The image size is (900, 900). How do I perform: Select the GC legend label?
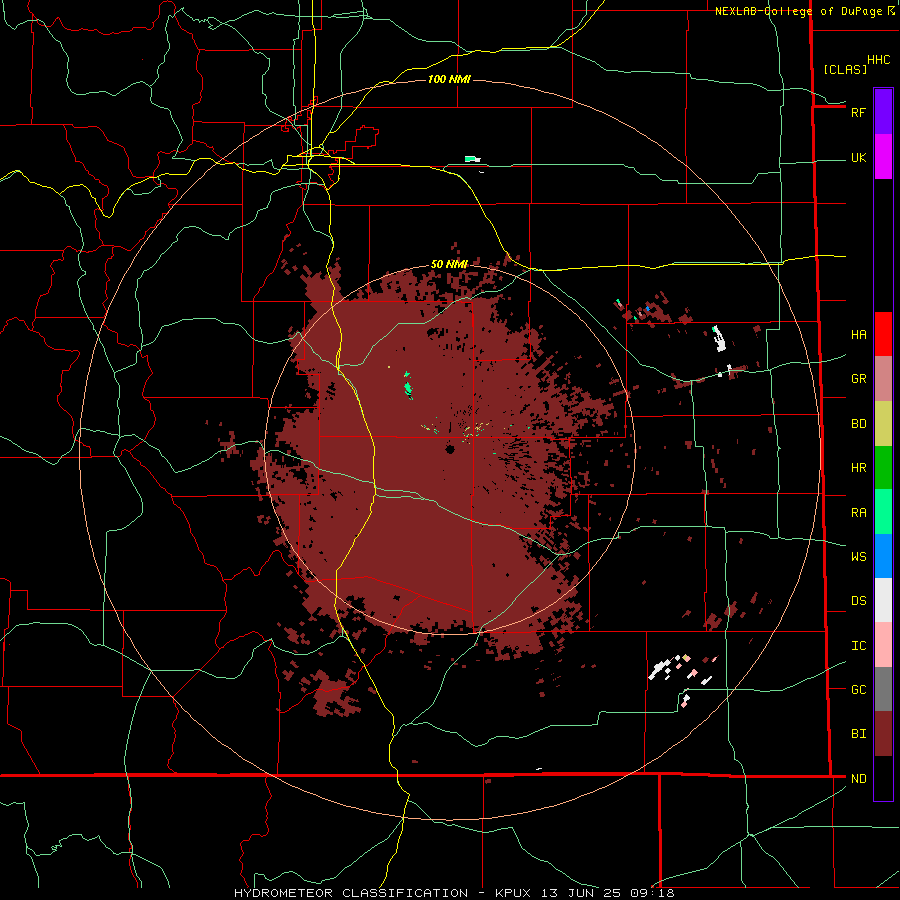click(858, 689)
